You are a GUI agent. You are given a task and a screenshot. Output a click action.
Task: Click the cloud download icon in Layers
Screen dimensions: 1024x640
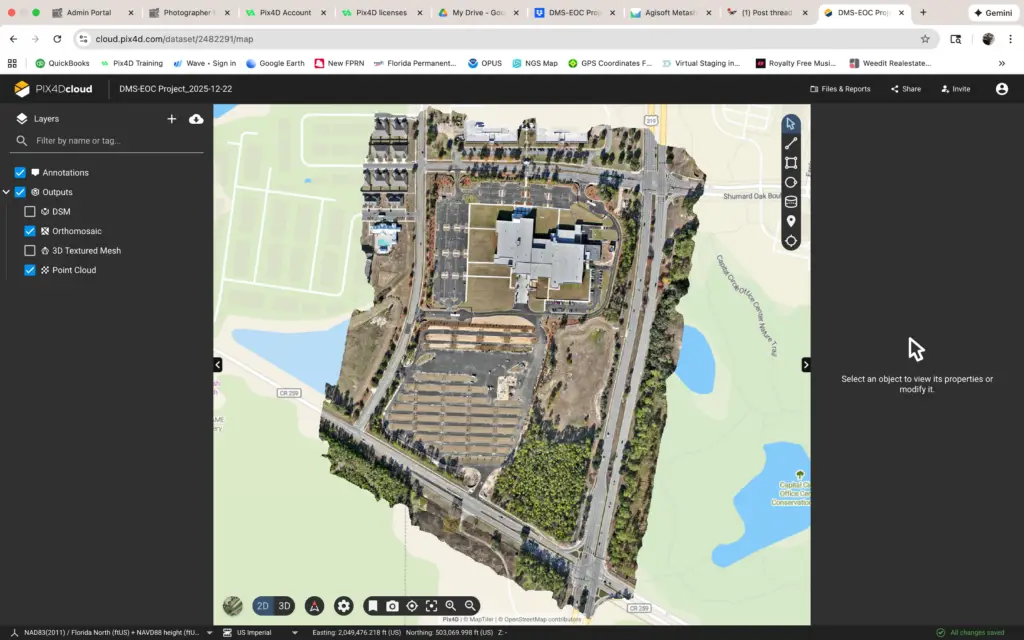point(196,119)
